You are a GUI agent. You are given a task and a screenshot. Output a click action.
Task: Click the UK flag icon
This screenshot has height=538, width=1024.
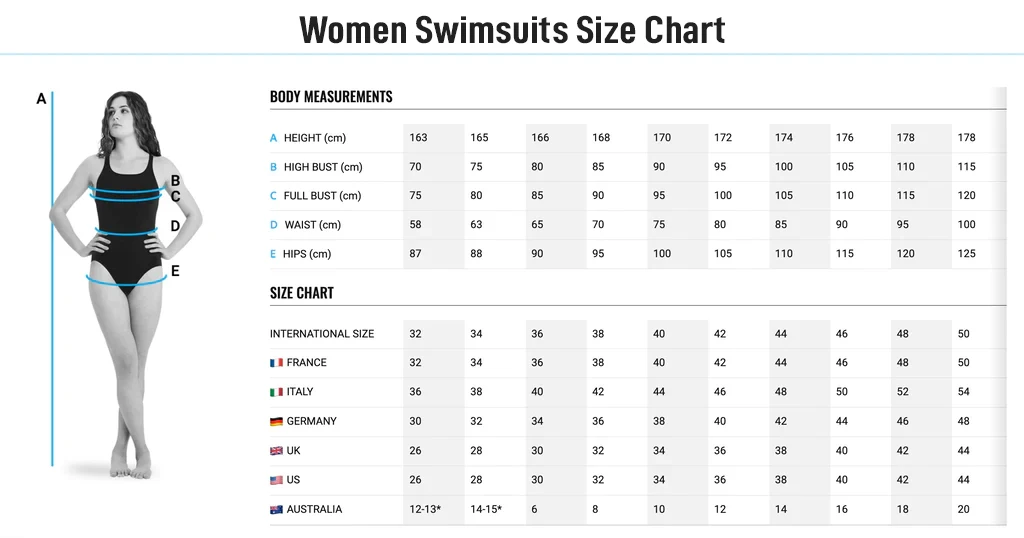(x=276, y=451)
